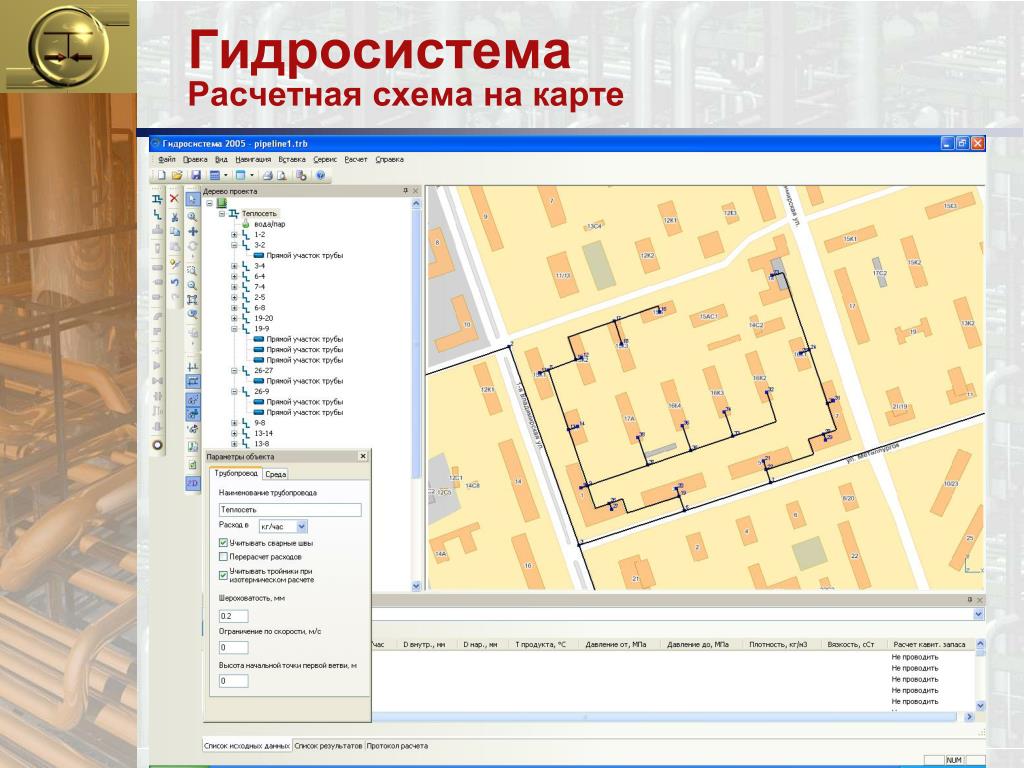
Task: Collapse branch 19-9 in the tree
Action: 234,328
